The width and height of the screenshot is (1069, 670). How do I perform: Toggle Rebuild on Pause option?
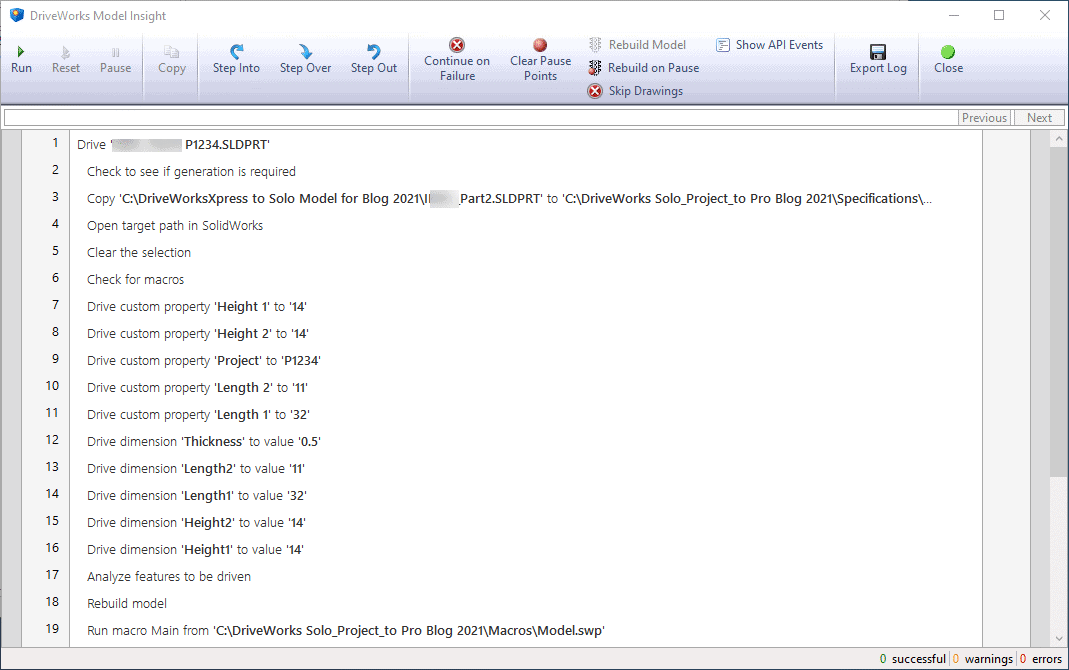click(x=644, y=68)
